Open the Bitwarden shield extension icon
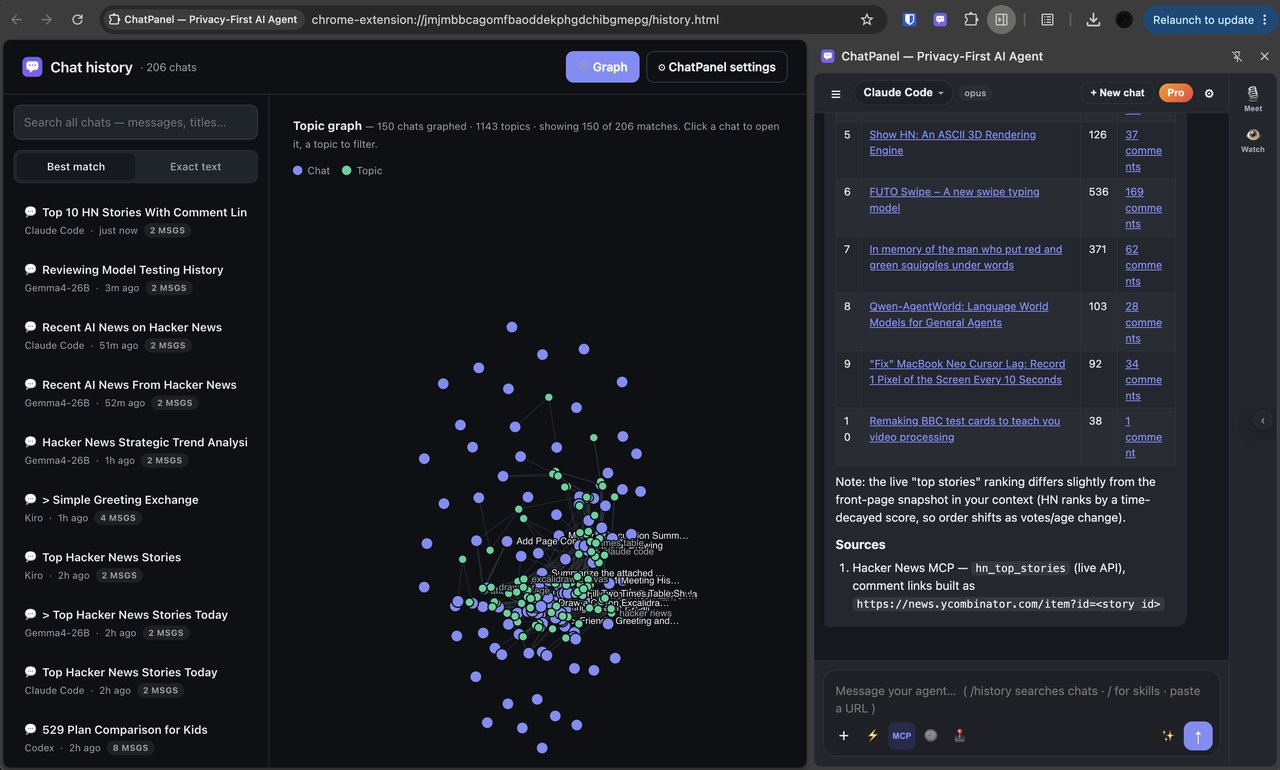1280x770 pixels. pos(909,19)
